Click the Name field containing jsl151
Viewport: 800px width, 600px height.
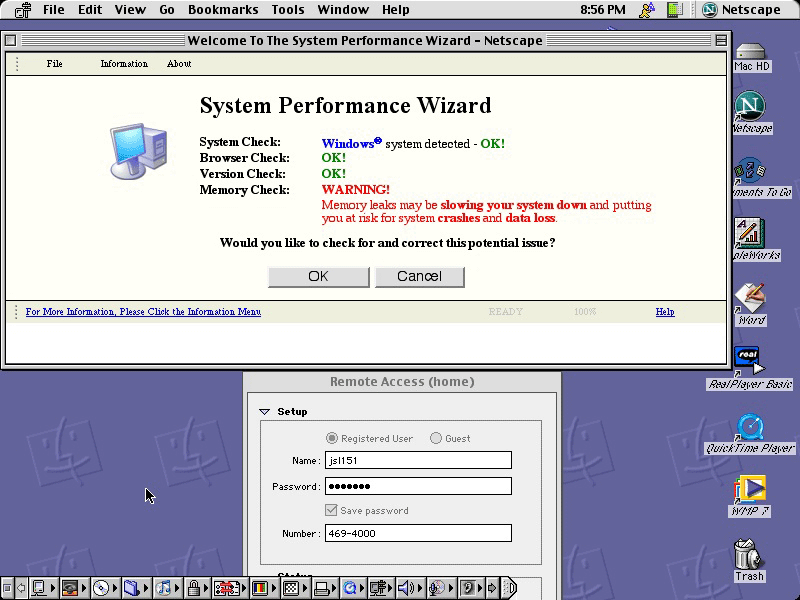(418, 460)
